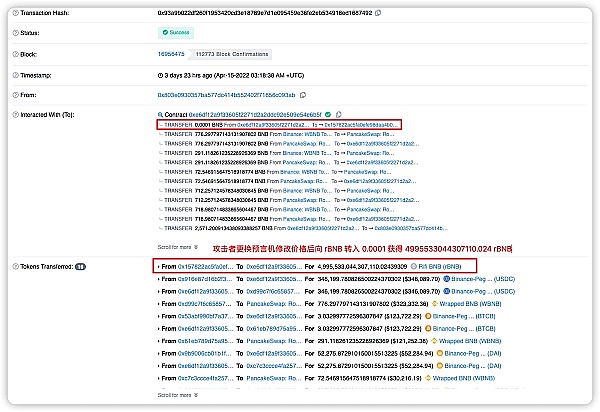
Task: Click the verified contract green checkmark
Action: (328, 114)
